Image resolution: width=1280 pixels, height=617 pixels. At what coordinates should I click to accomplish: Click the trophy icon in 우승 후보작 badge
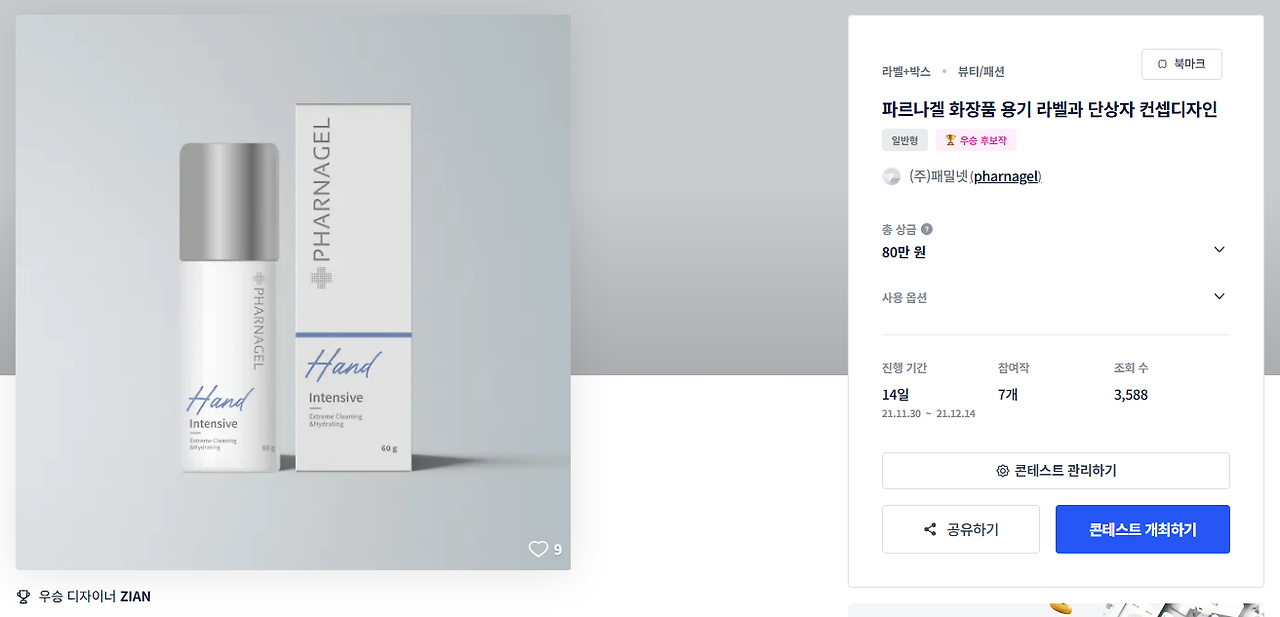tap(950, 140)
